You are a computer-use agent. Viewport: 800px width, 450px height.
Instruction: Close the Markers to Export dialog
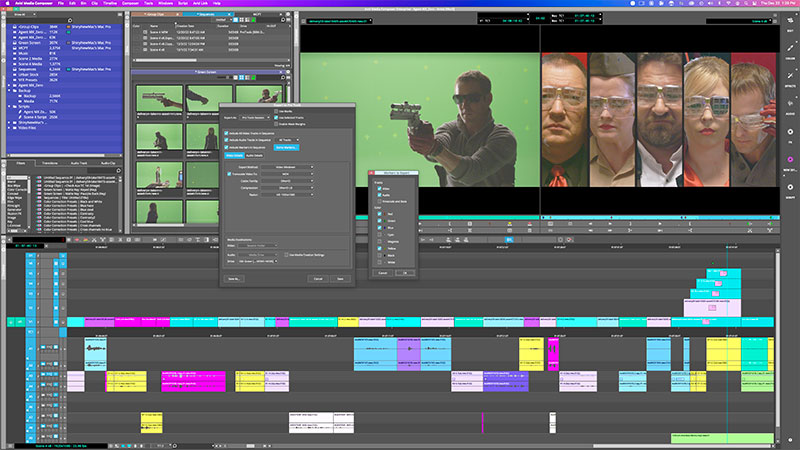[371, 173]
